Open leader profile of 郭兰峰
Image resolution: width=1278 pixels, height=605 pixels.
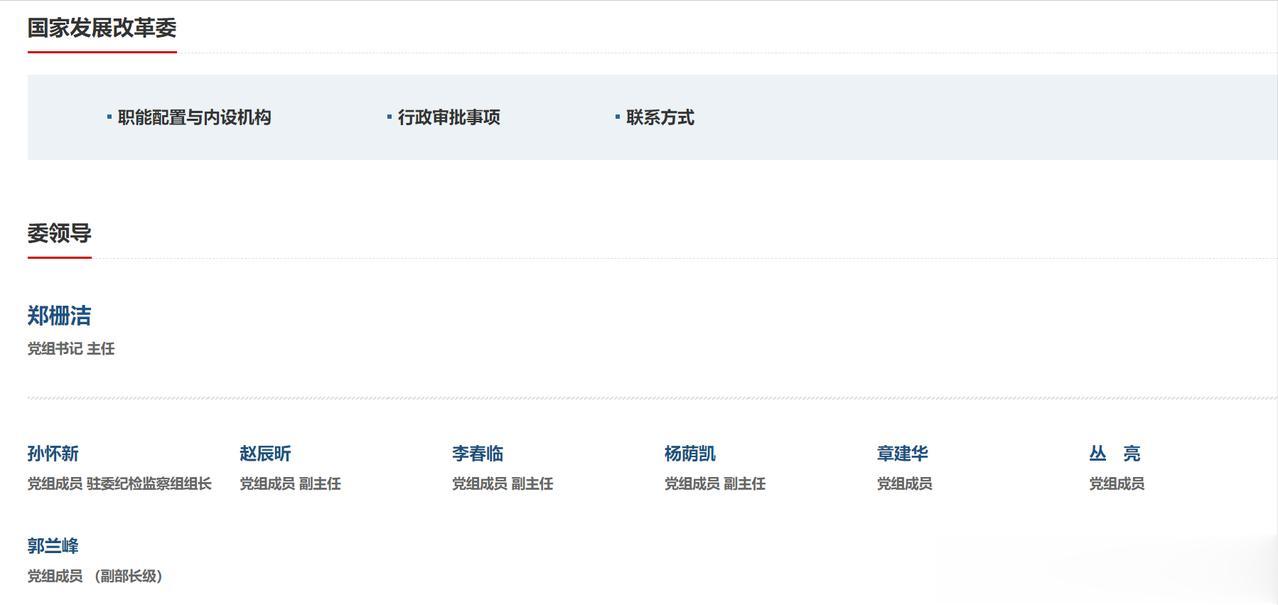pyautogui.click(x=53, y=546)
